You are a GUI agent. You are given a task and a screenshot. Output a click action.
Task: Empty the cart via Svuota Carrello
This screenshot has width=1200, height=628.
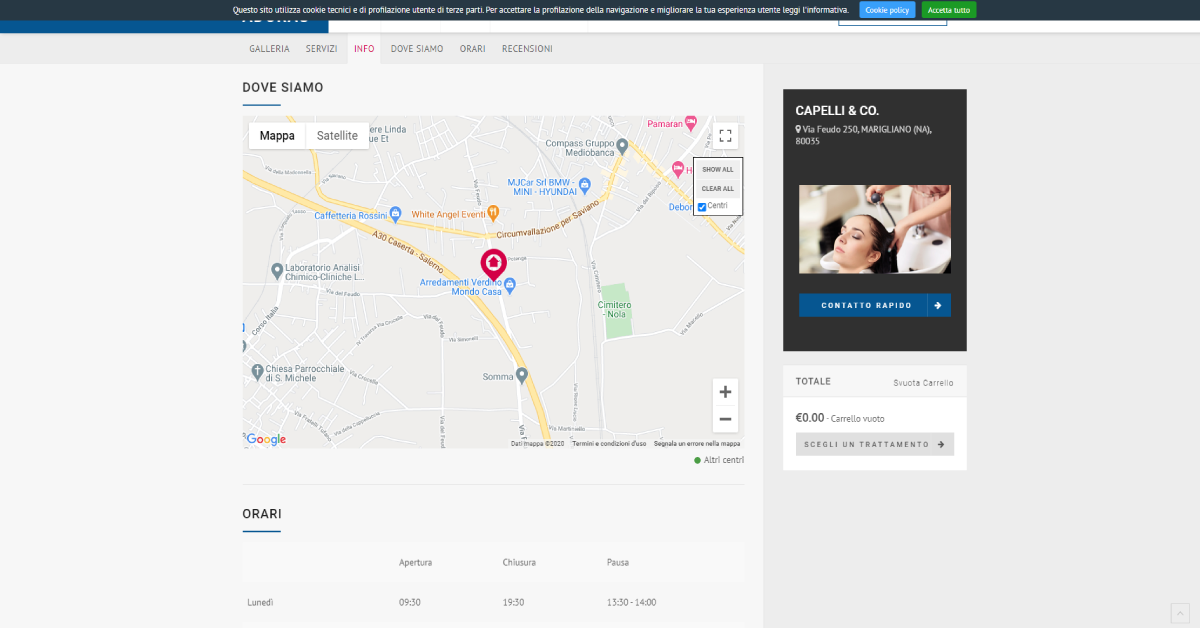pos(923,383)
